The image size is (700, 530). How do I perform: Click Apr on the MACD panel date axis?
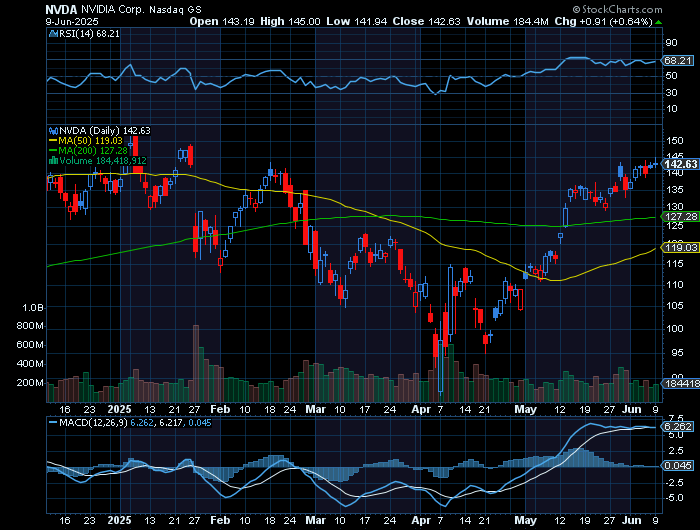coord(421,521)
